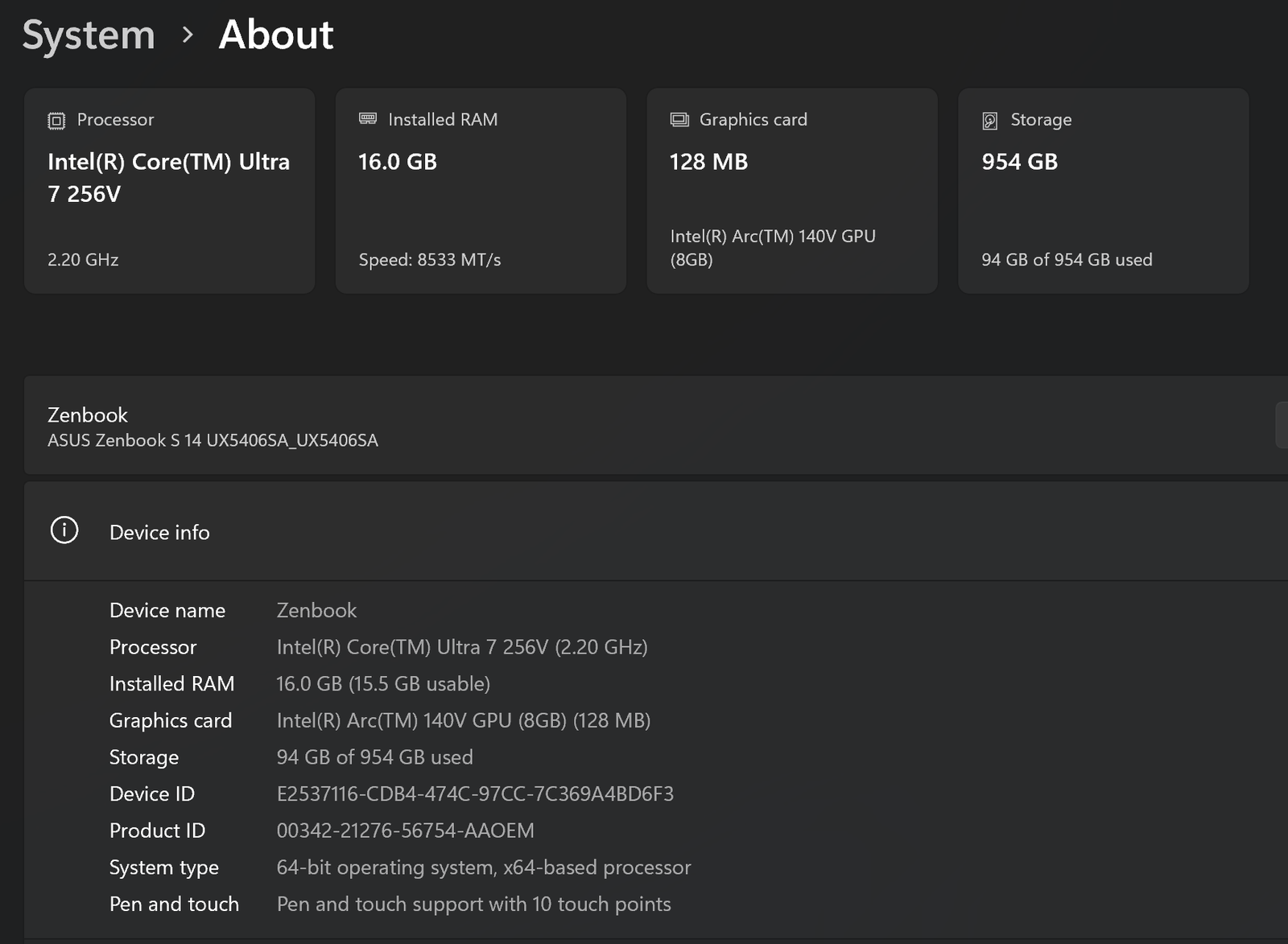Select the 64-bit operating system value

click(x=484, y=868)
